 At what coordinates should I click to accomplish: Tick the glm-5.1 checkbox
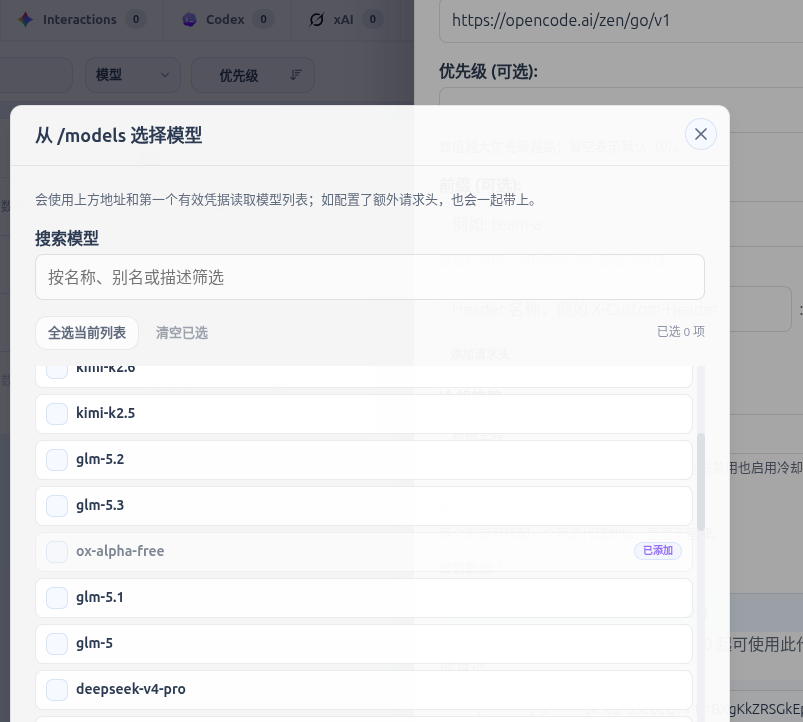pyautogui.click(x=57, y=598)
